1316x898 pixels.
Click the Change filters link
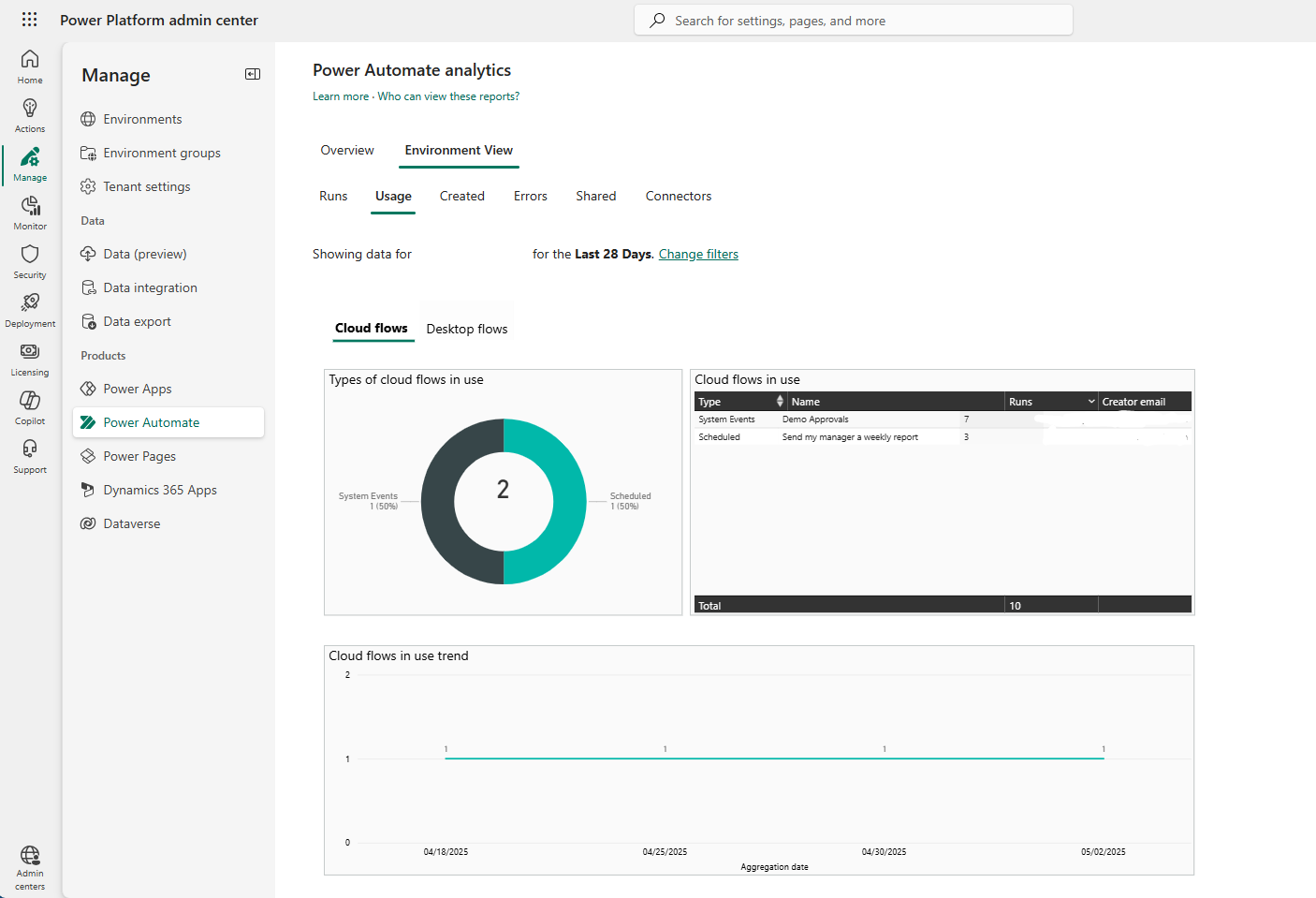tap(698, 254)
